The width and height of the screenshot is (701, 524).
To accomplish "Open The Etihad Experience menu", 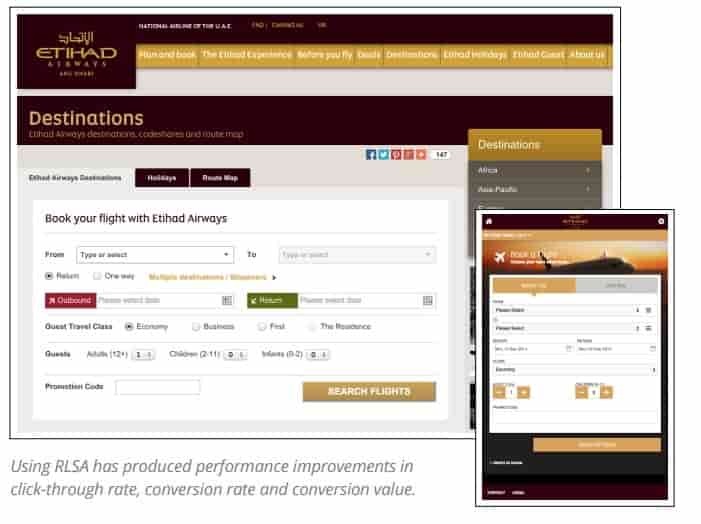I will tap(246, 55).
